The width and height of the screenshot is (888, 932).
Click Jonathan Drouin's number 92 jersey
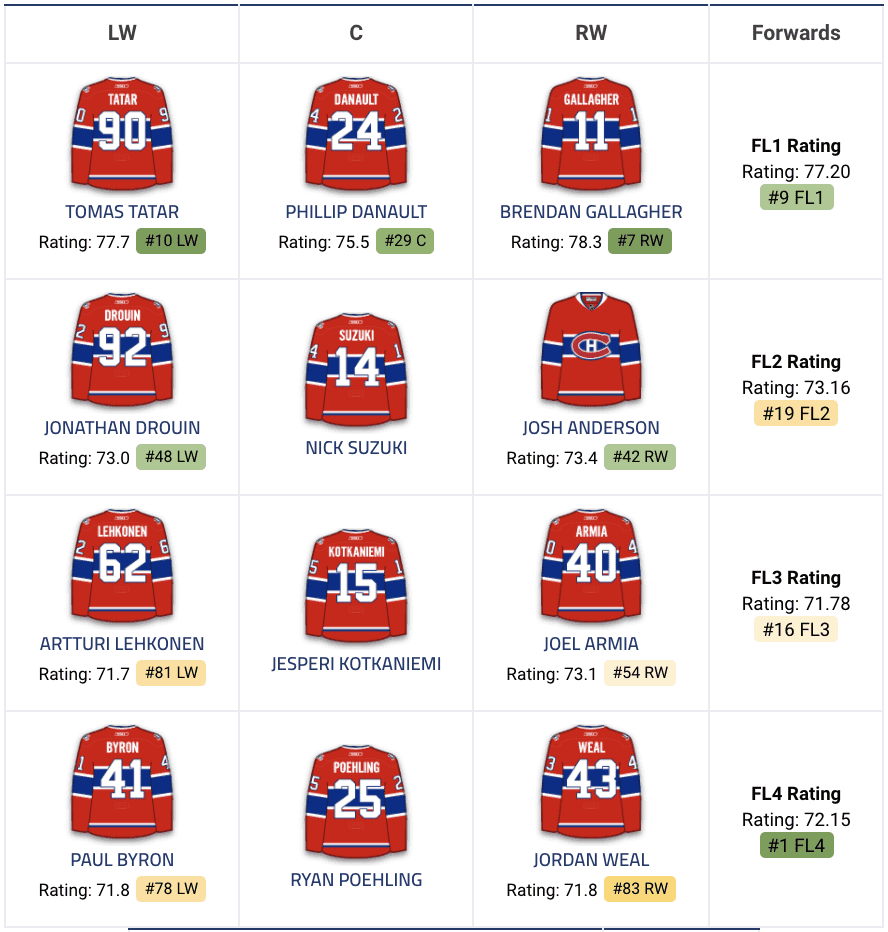click(x=122, y=350)
